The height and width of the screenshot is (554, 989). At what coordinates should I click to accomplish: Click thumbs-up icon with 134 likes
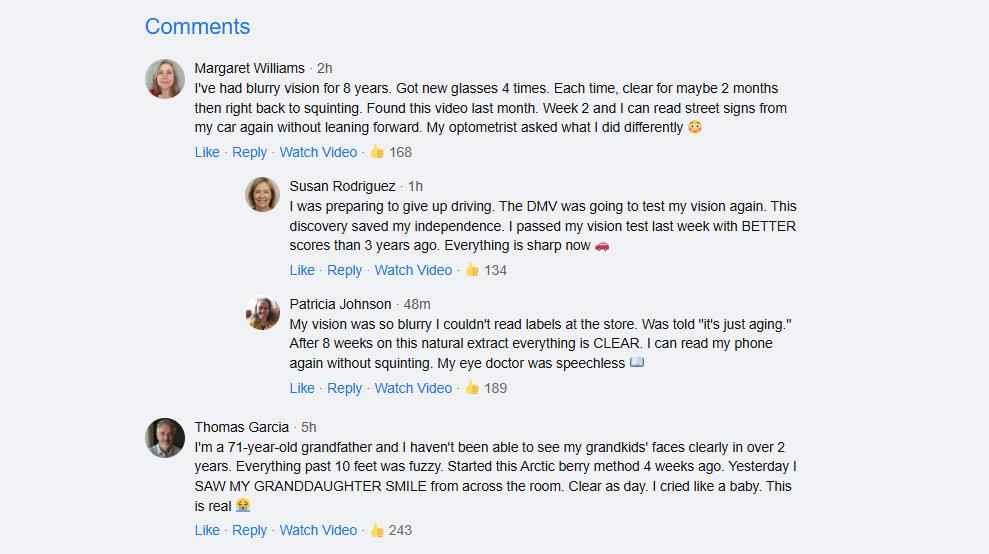472,270
